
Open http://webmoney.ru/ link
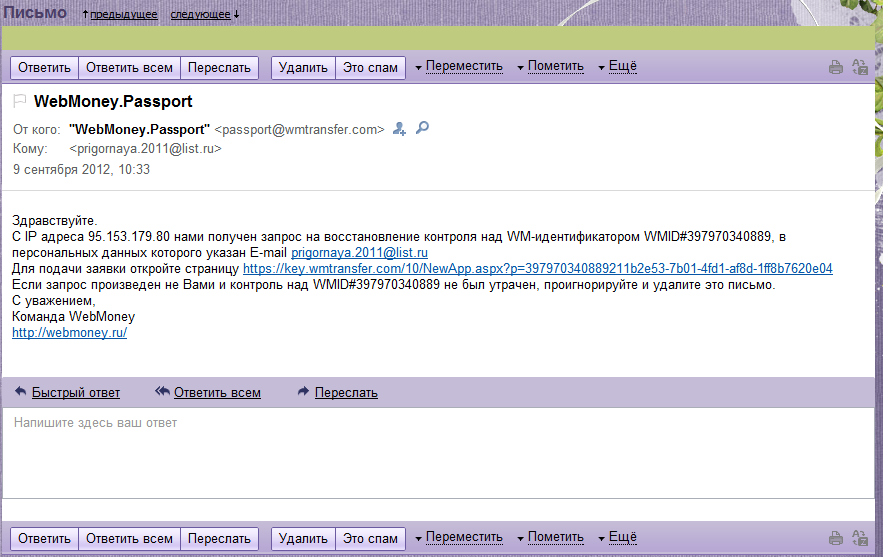[69, 332]
